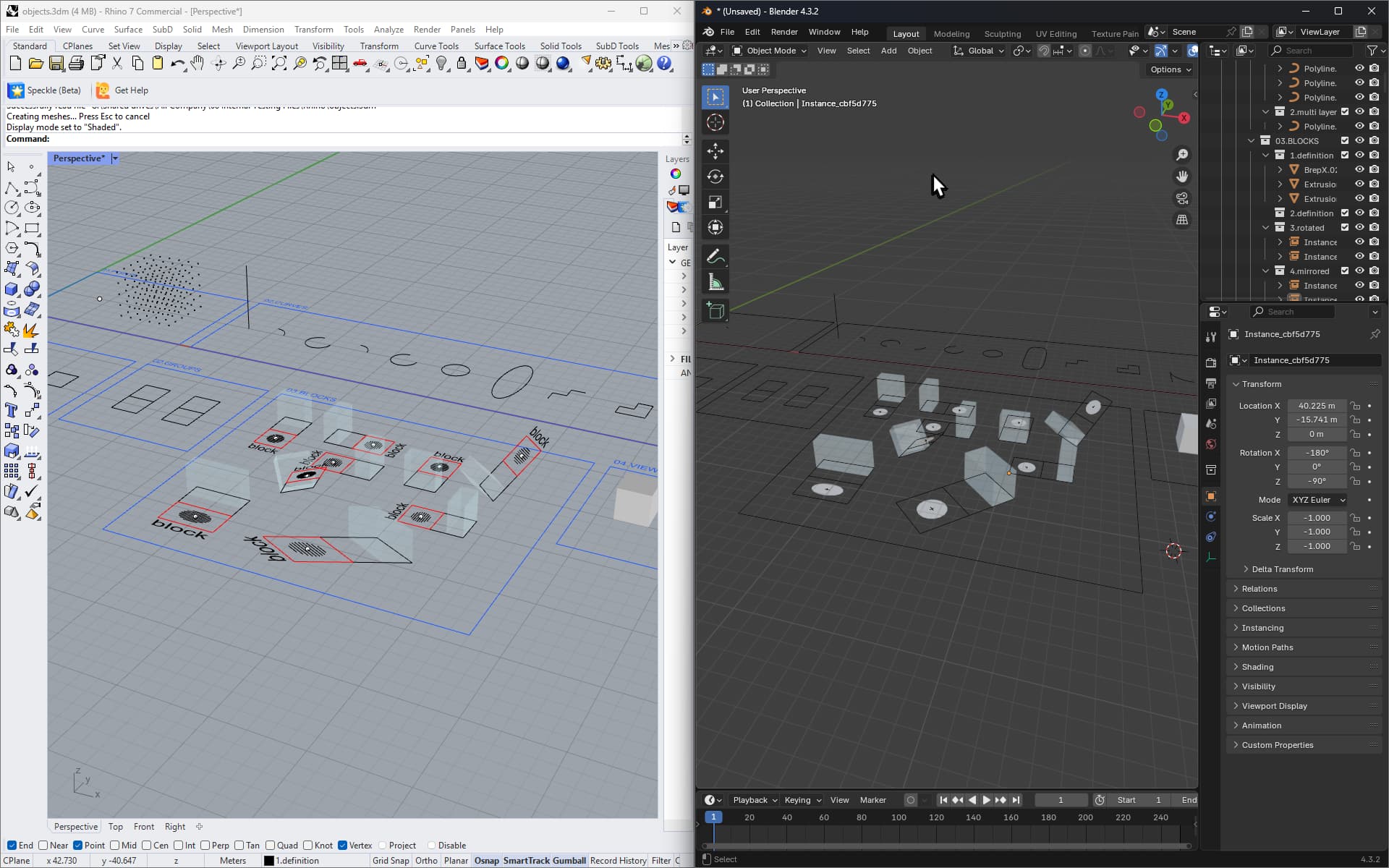
Task: Click frame 1 marker in timeline
Action: (713, 817)
